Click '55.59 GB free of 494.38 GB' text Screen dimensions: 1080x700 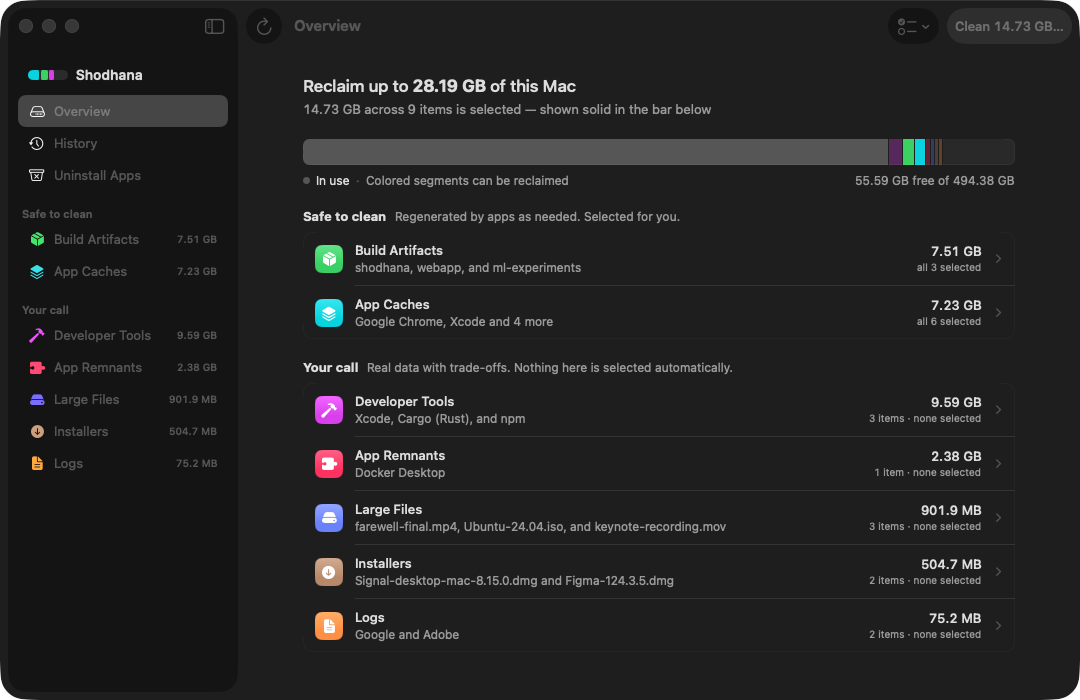[935, 181]
